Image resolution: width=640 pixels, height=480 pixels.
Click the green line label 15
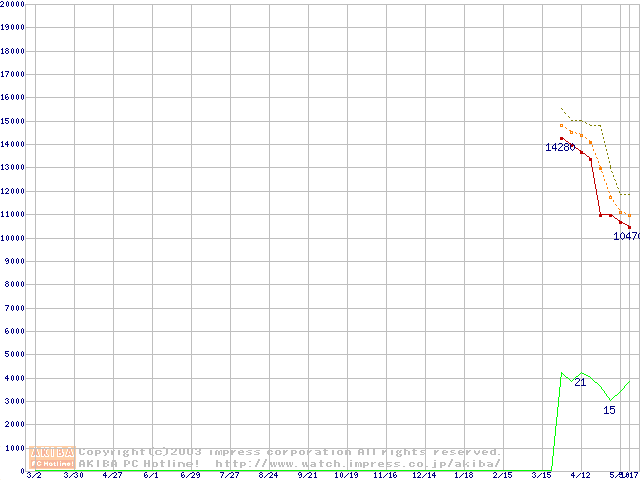(609, 410)
